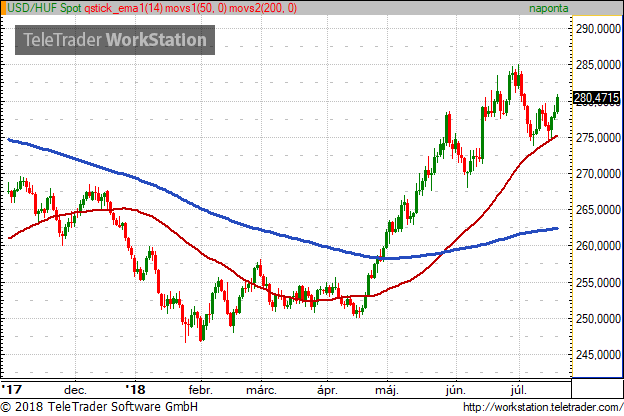Click the naponta interval label
This screenshot has height=416, width=624.
coord(548,8)
